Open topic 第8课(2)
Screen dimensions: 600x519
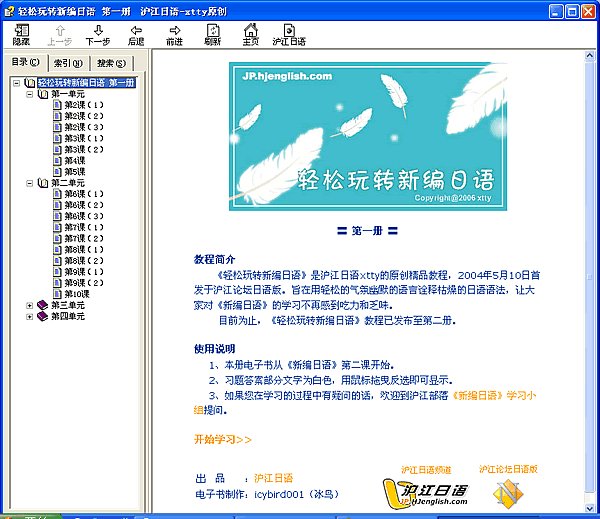(x=84, y=261)
